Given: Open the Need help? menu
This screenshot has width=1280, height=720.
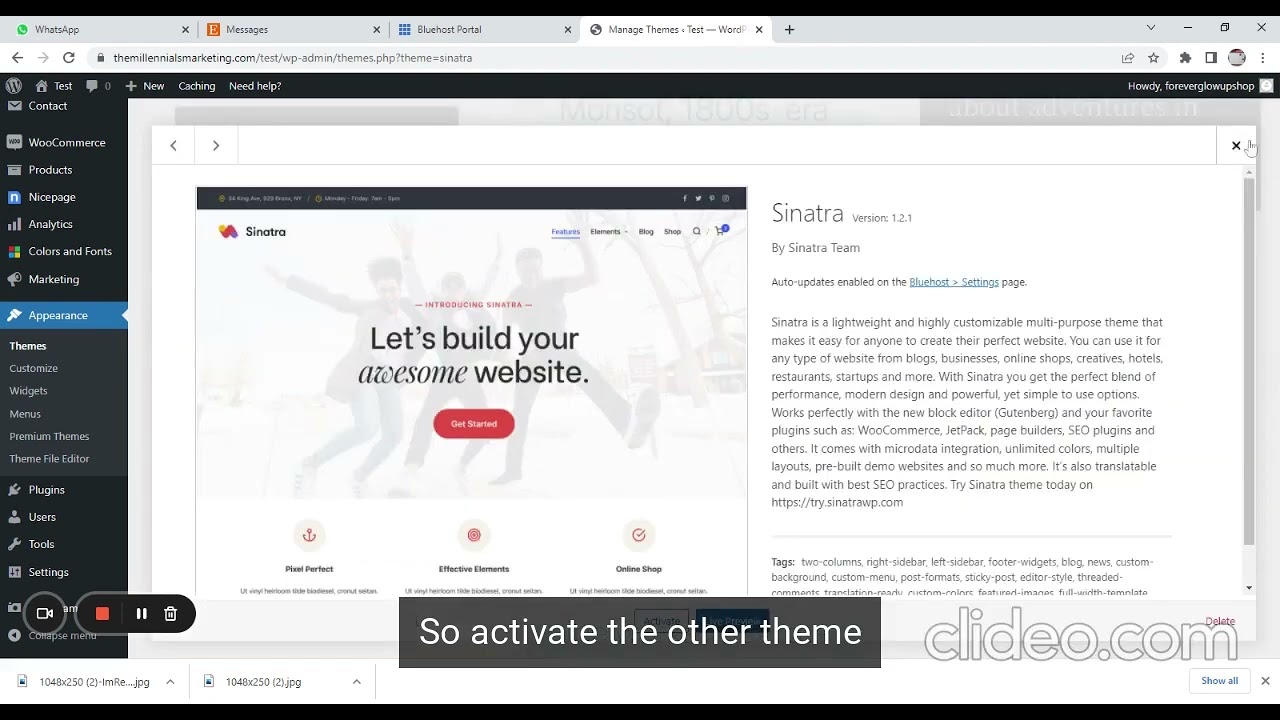Looking at the screenshot, I should tap(255, 86).
